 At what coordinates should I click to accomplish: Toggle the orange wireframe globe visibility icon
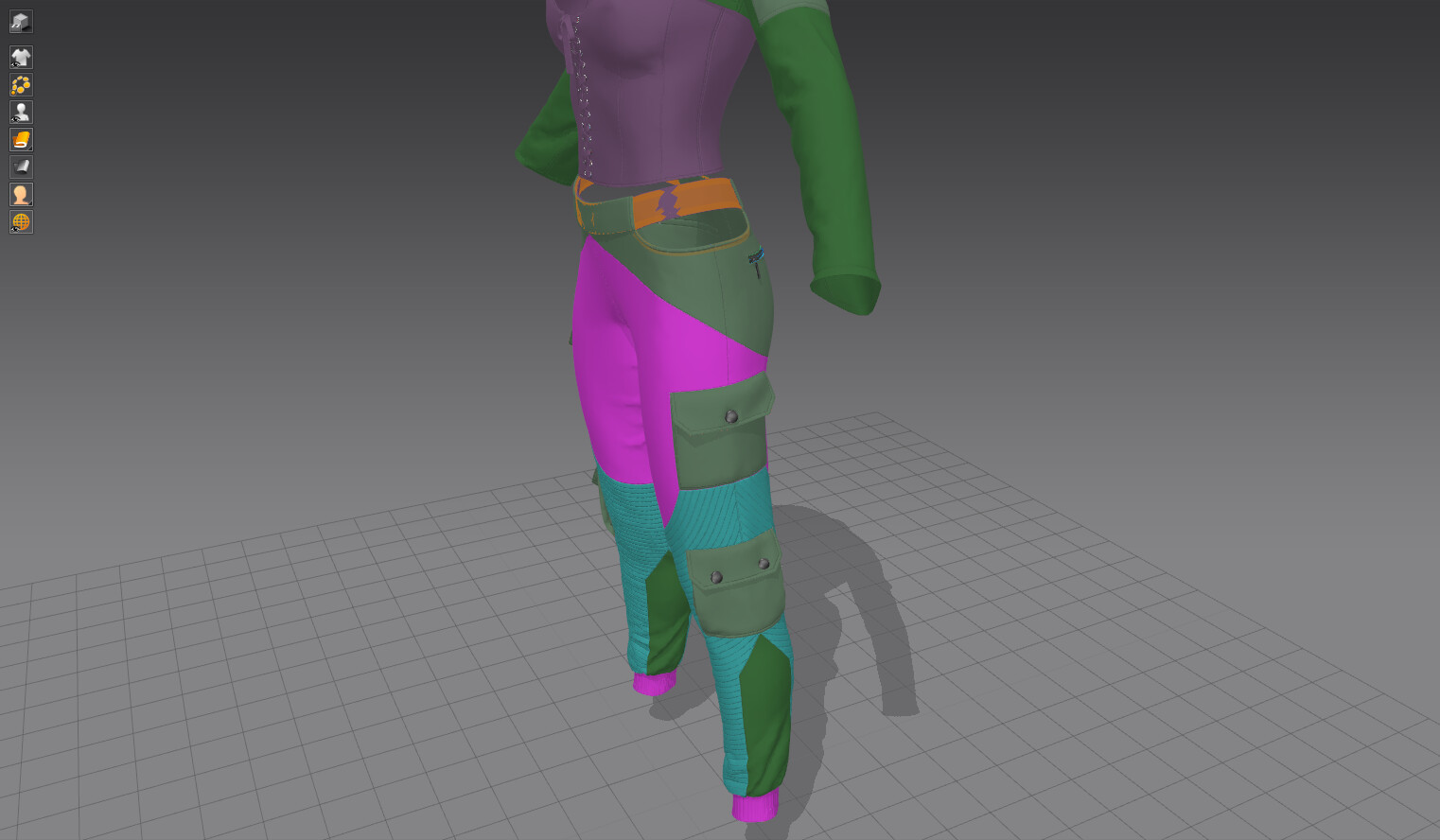tap(21, 222)
